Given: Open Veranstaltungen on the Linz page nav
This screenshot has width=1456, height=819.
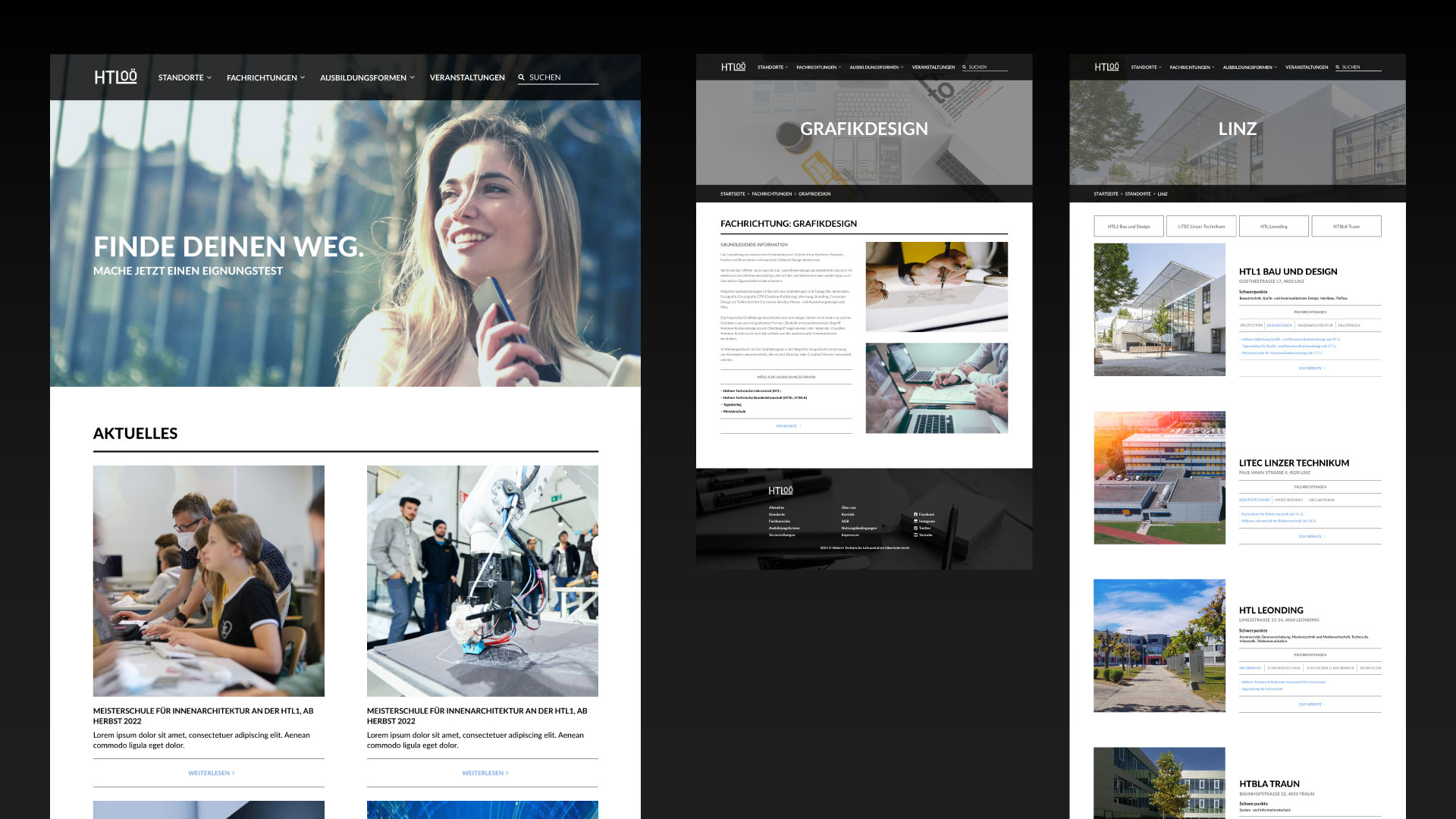Looking at the screenshot, I should point(1306,67).
